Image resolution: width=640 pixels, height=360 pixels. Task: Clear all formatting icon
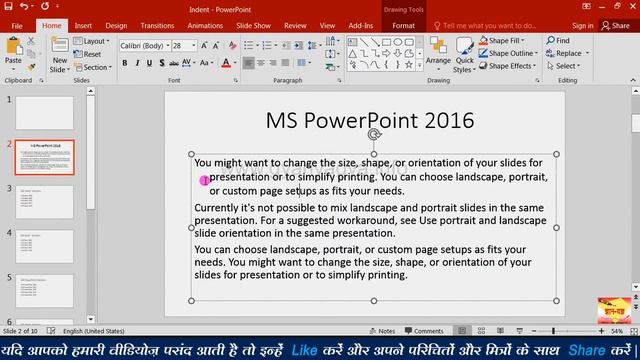pyautogui.click(x=233, y=46)
